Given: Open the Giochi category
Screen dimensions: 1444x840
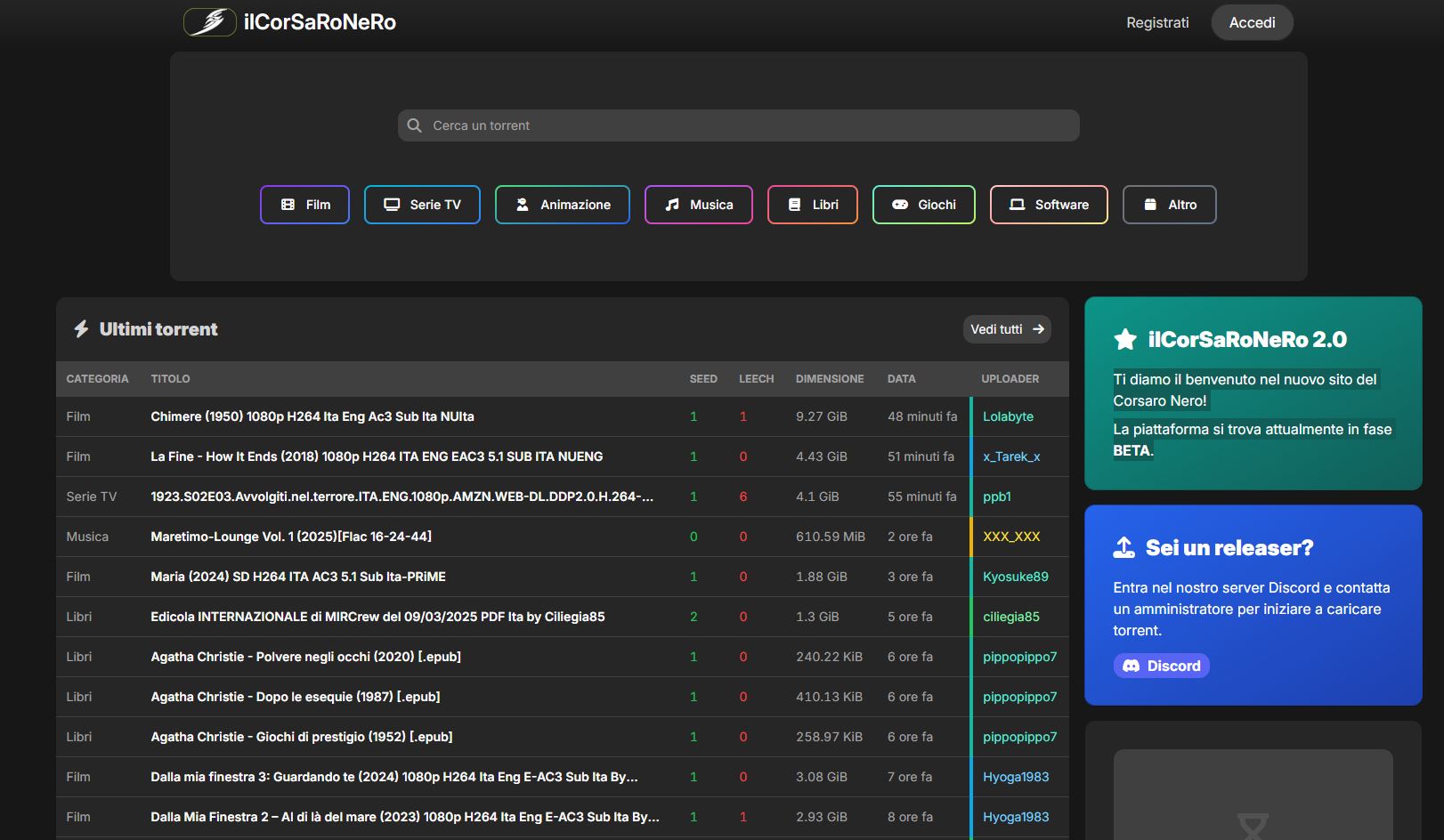Looking at the screenshot, I should coord(923,205).
